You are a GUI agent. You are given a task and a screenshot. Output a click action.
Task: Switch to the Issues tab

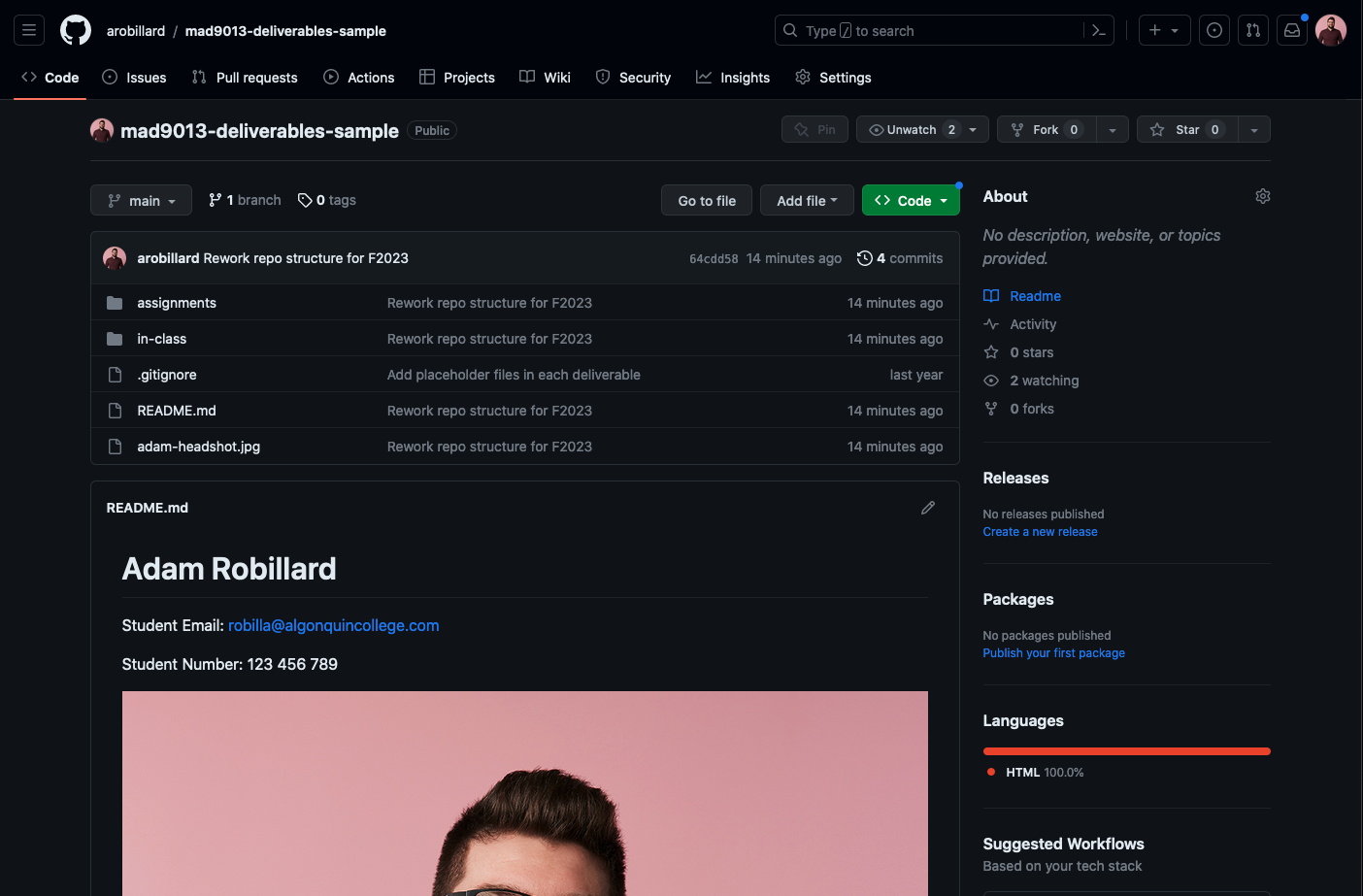click(x=134, y=78)
